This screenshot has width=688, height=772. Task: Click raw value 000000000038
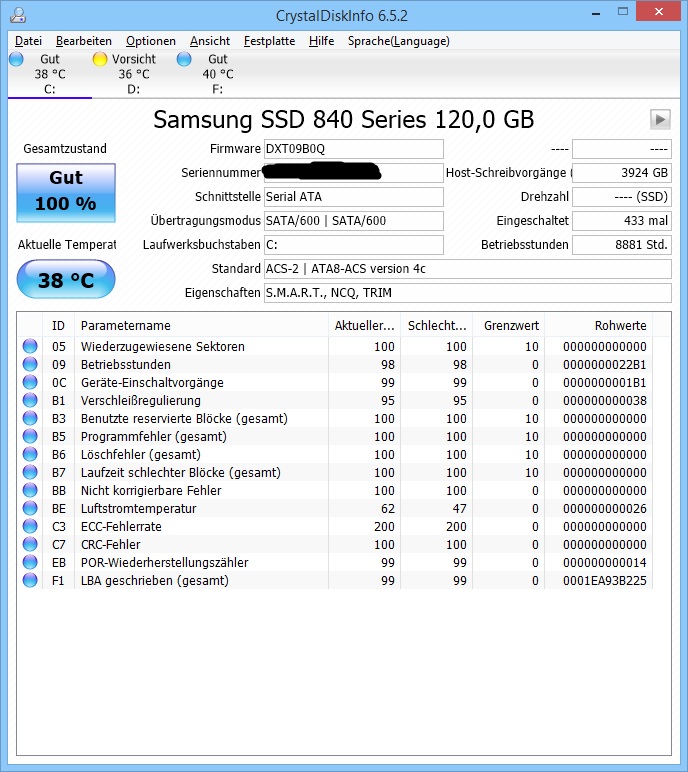(604, 401)
